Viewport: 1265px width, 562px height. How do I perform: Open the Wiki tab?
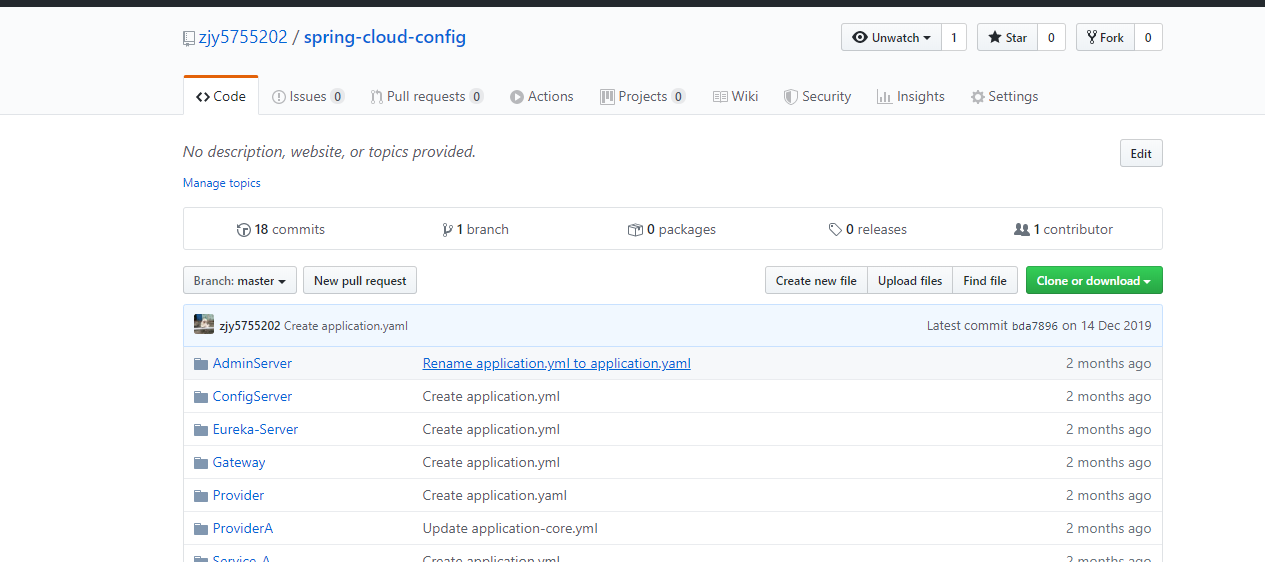click(x=735, y=97)
